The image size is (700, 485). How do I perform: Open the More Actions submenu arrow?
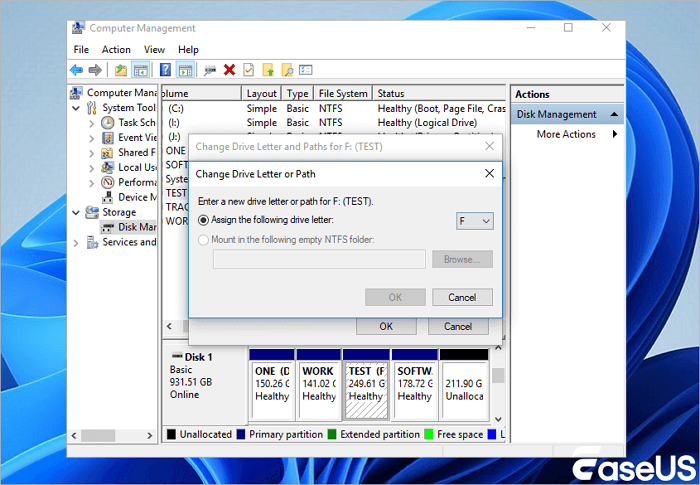pos(615,134)
